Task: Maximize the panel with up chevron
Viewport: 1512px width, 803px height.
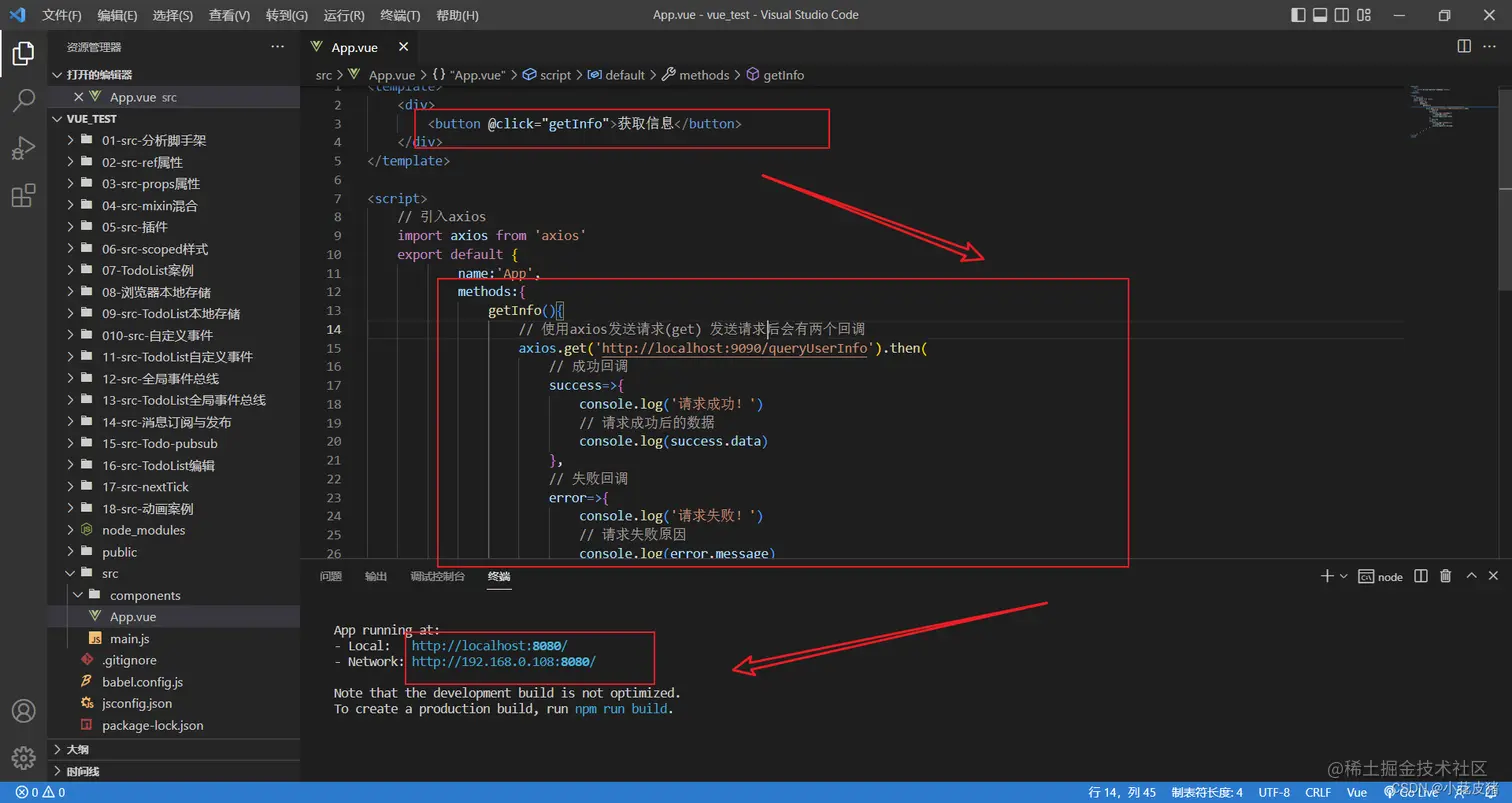Action: click(x=1471, y=576)
